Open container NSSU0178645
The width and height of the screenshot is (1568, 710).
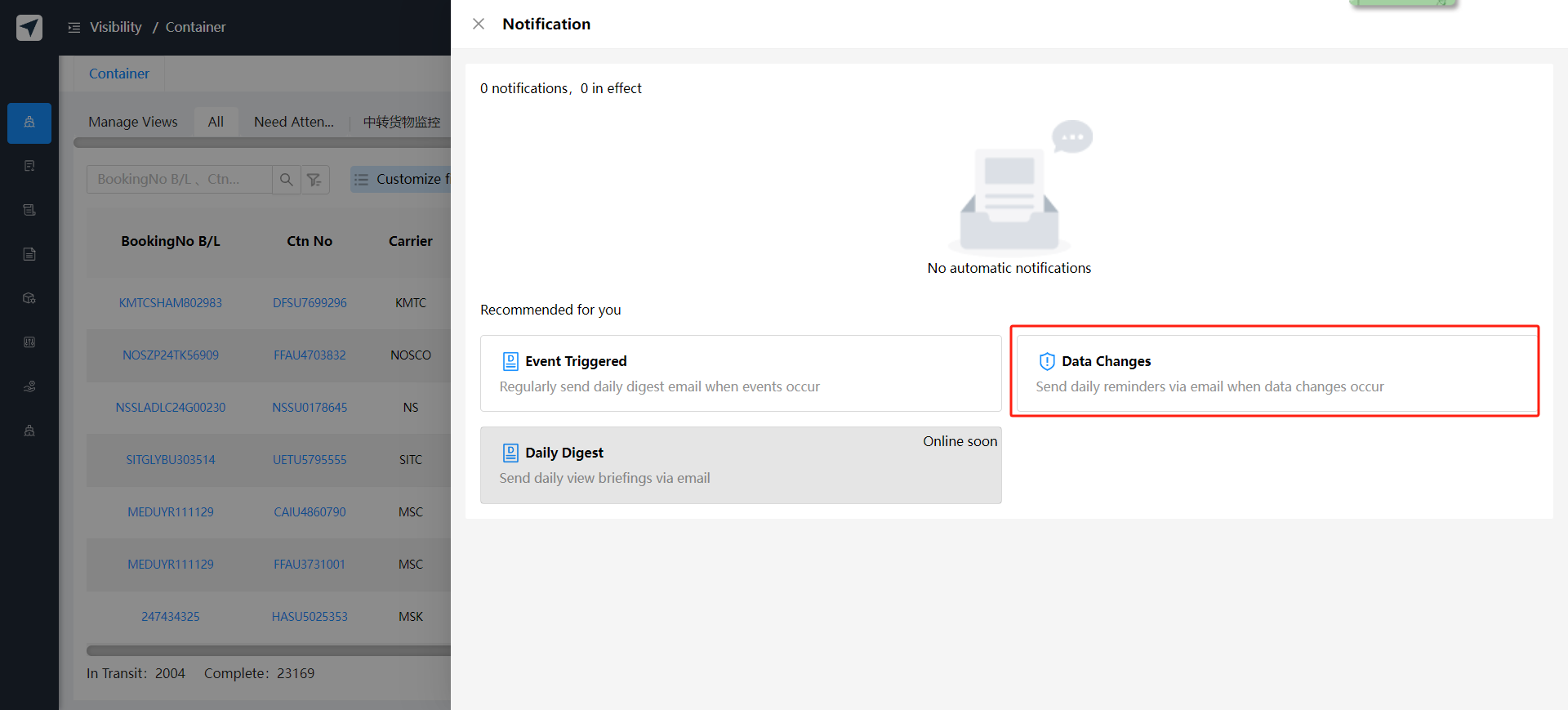pos(310,408)
